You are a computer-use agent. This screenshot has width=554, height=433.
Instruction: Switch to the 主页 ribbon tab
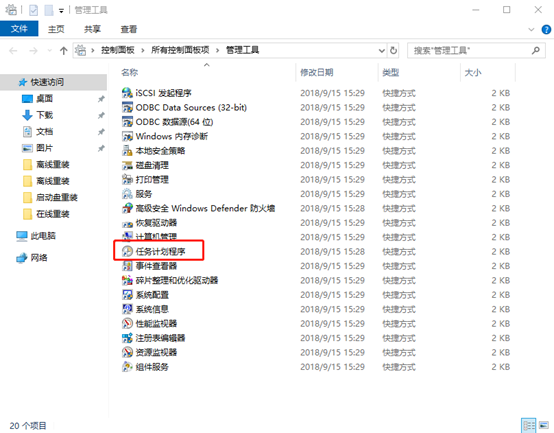(56, 29)
